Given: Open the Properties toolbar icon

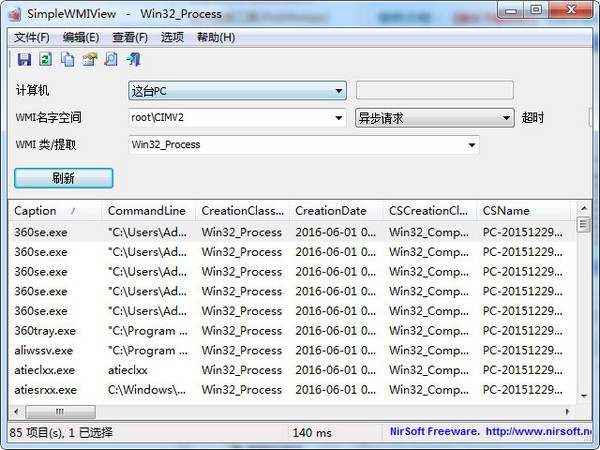Looking at the screenshot, I should [x=89, y=60].
